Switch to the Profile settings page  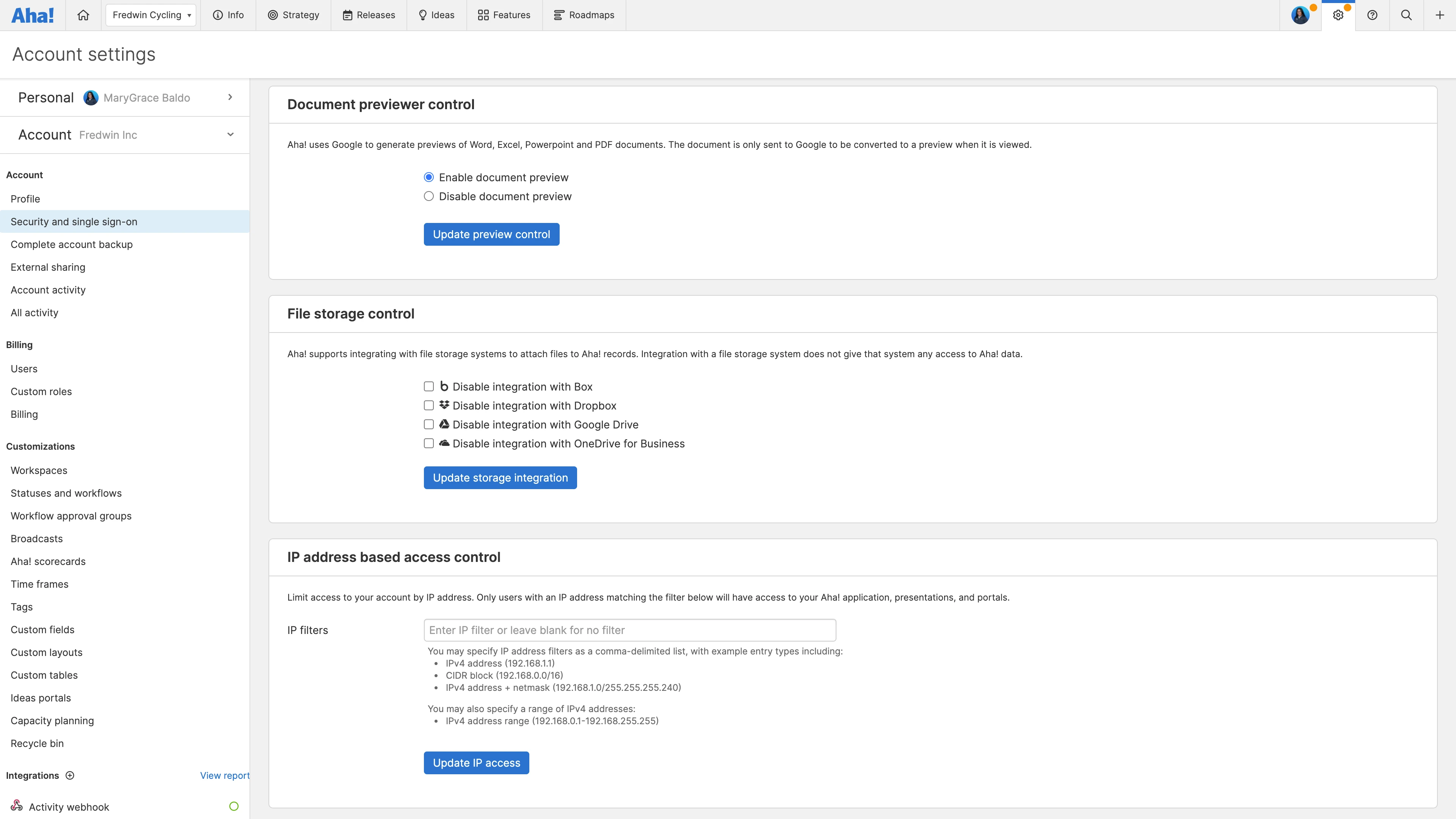tap(25, 199)
